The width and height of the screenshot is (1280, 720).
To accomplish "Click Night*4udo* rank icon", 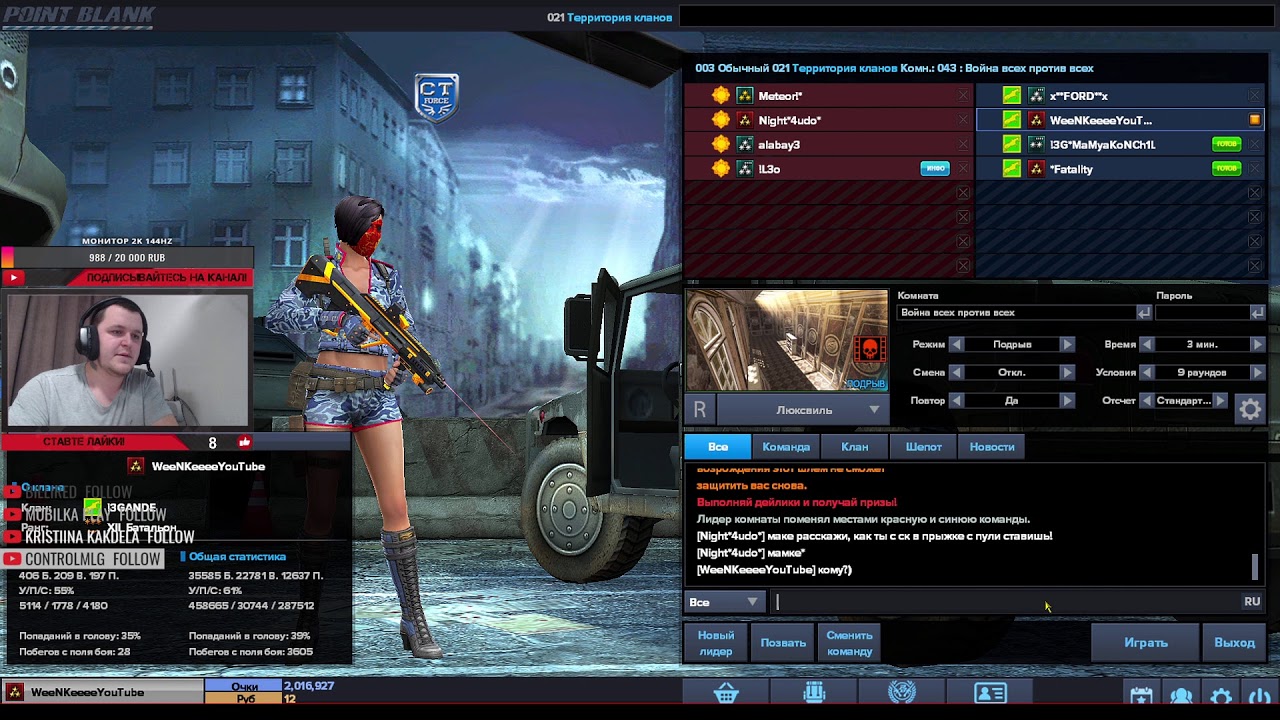I will tap(745, 120).
